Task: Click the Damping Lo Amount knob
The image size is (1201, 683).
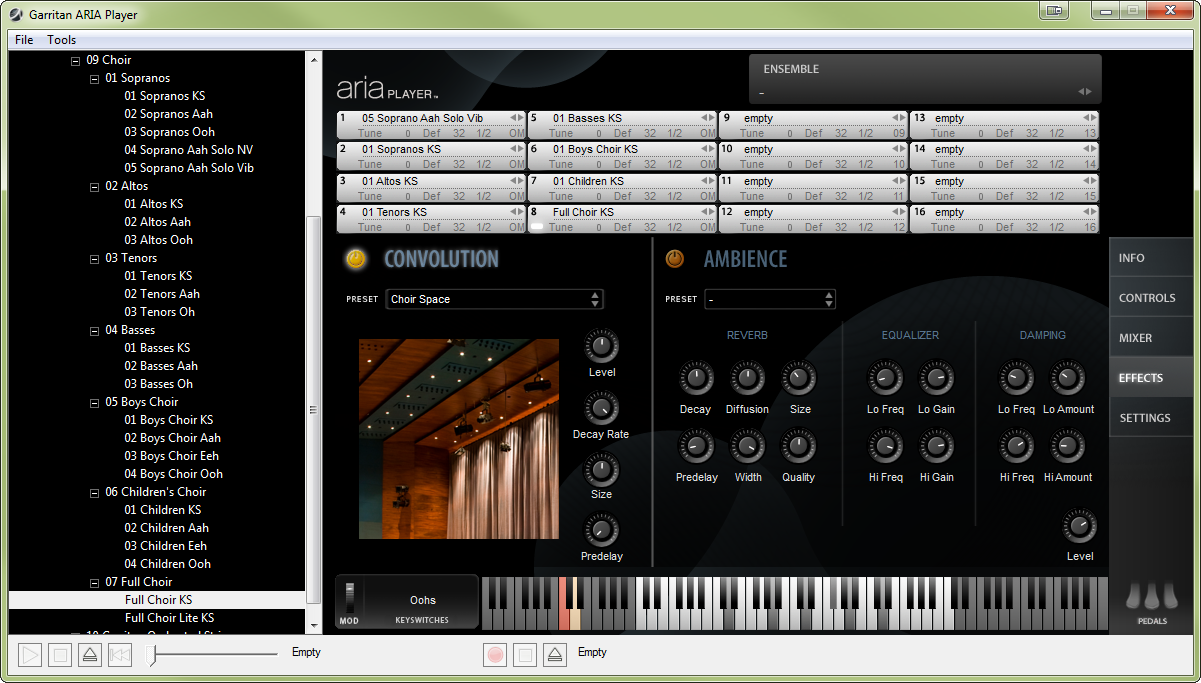Action: click(1068, 378)
